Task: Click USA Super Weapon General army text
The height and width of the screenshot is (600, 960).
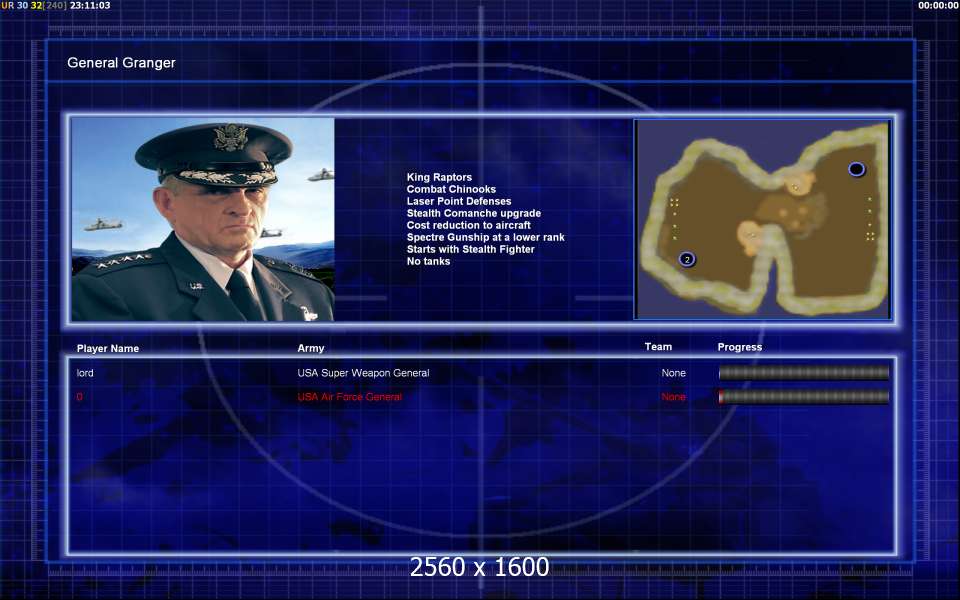Action: point(363,373)
